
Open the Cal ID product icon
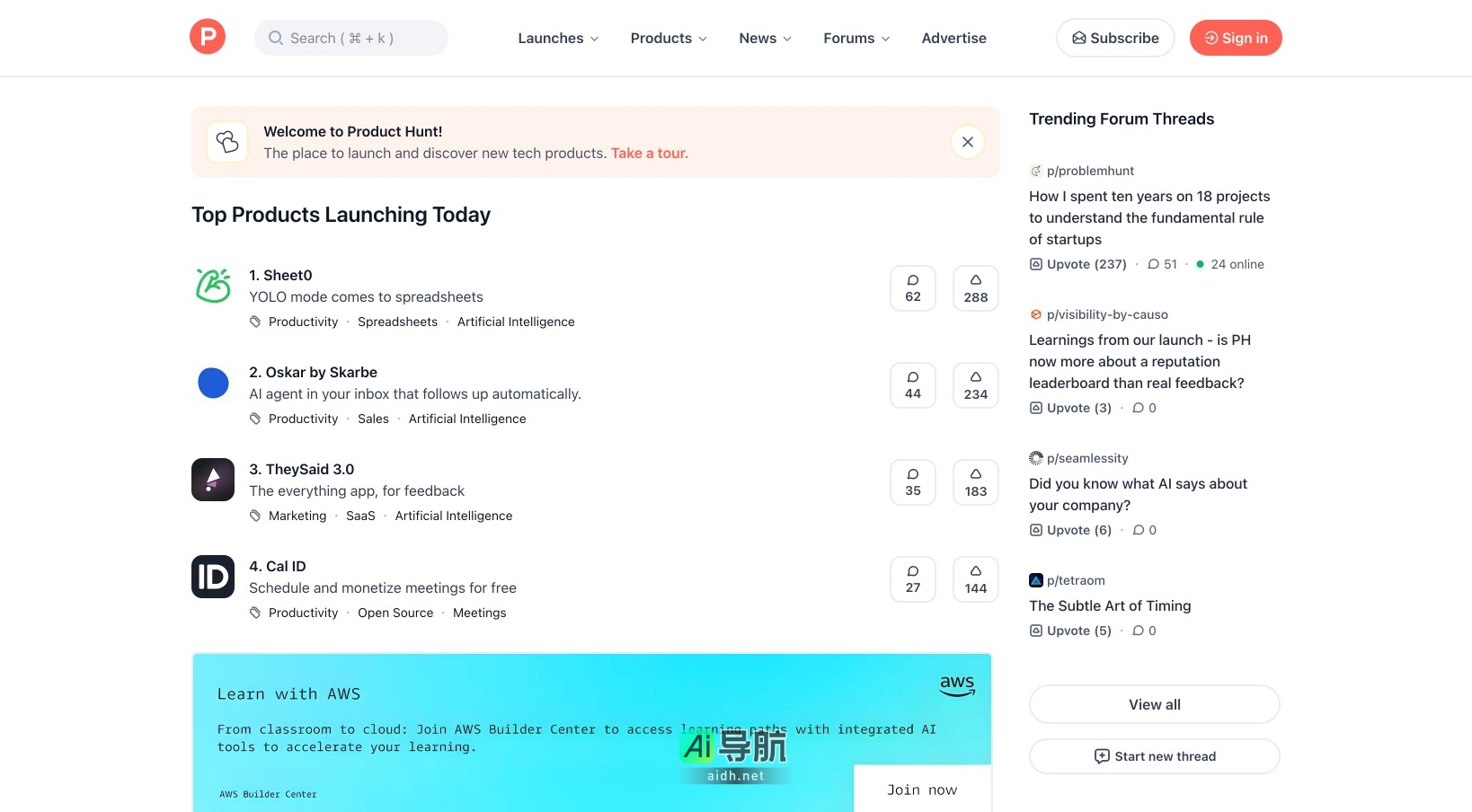pyautogui.click(x=213, y=577)
